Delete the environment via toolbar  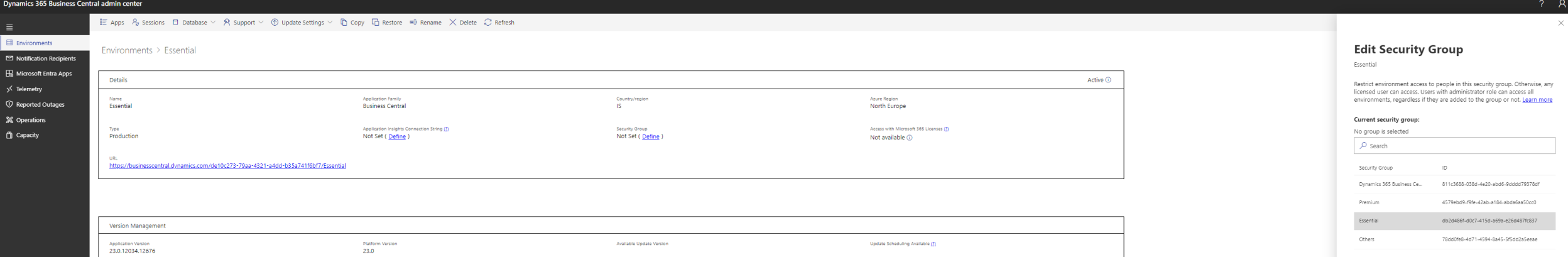pos(462,23)
